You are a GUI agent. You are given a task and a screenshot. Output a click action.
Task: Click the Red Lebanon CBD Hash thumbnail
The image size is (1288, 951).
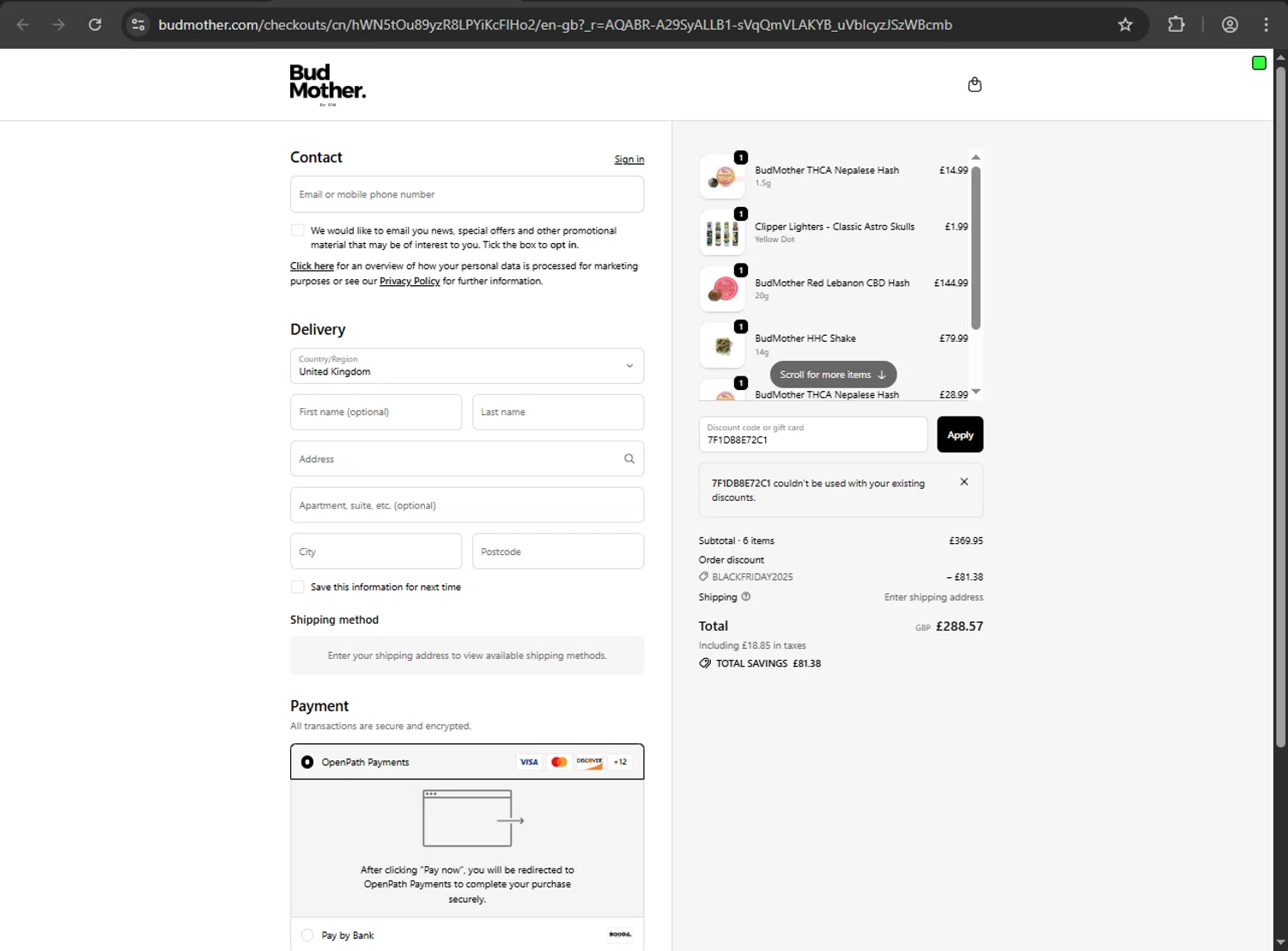(x=722, y=289)
